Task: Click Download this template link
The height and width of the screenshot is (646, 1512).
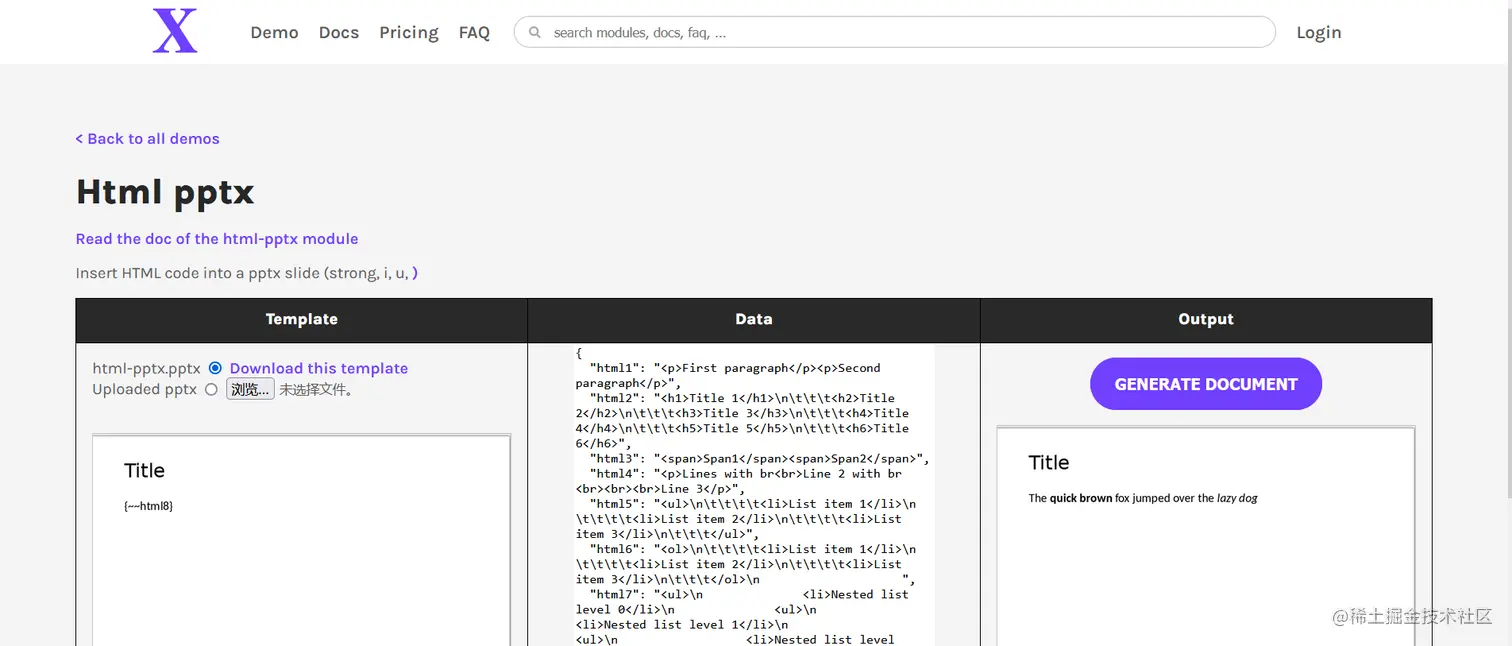Action: point(319,368)
